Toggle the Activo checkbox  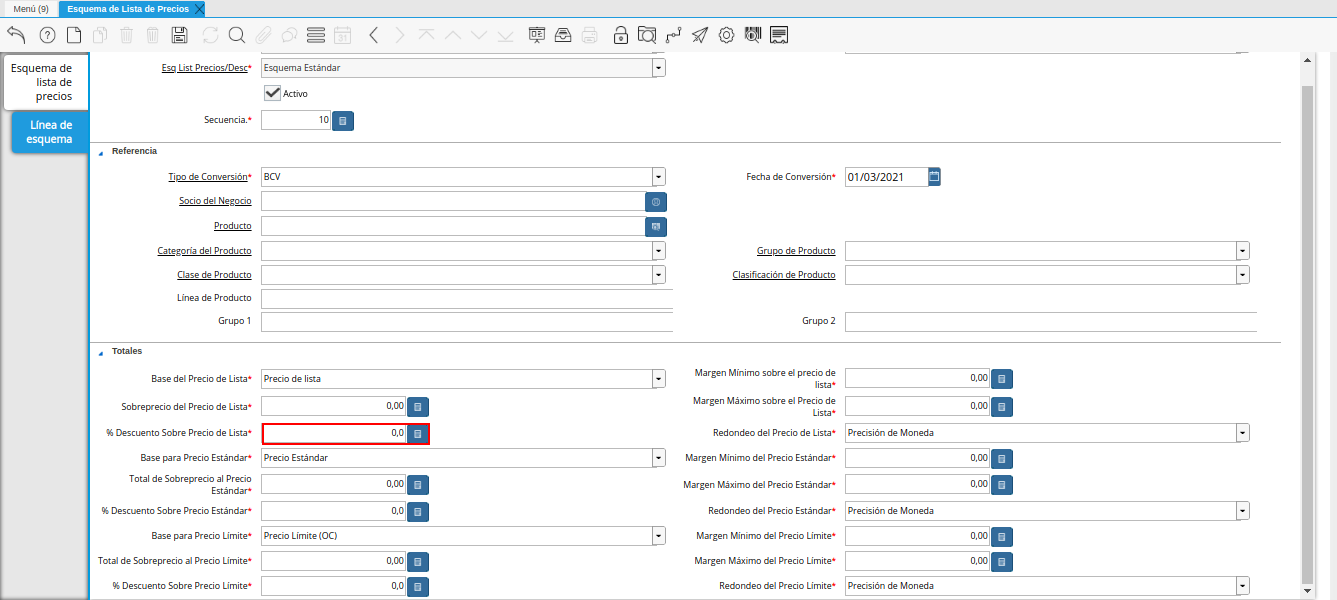(271, 93)
